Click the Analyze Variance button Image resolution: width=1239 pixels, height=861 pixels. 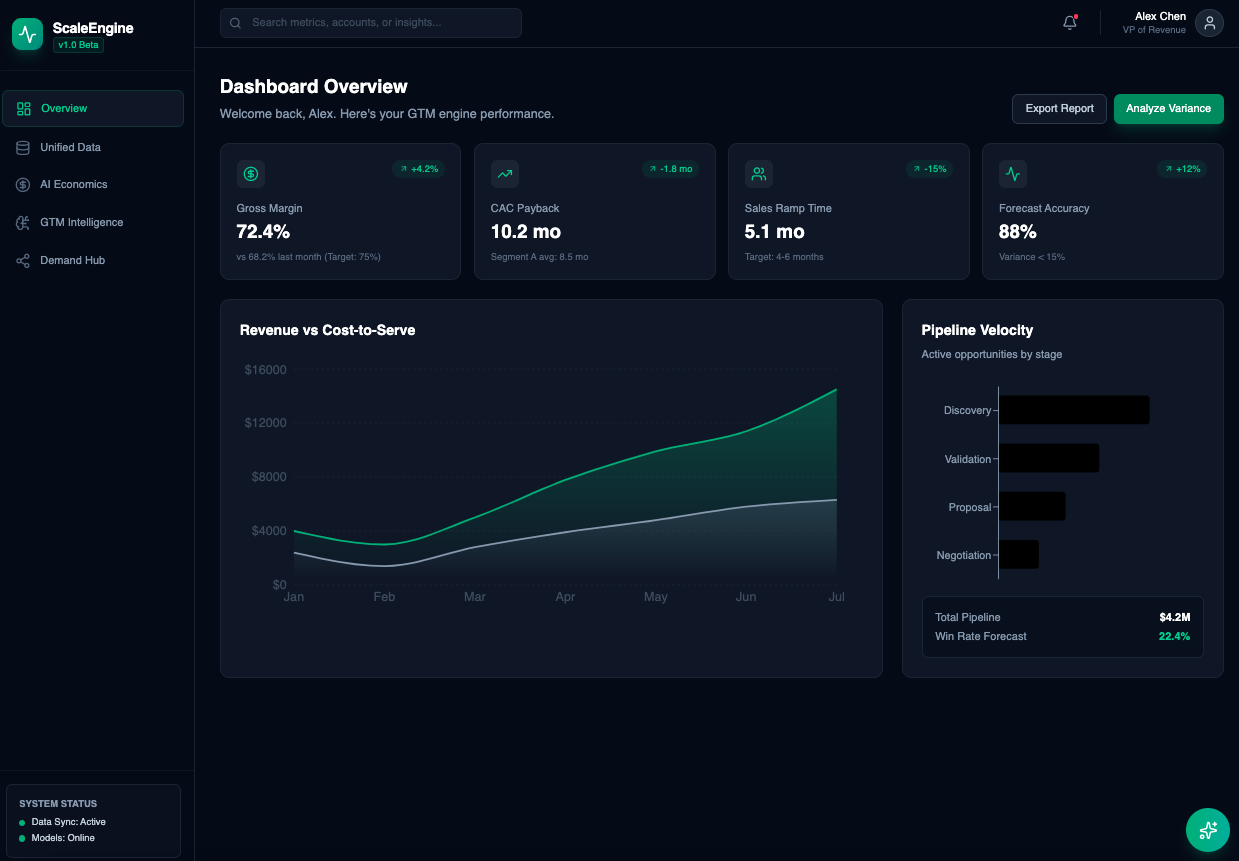1168,109
